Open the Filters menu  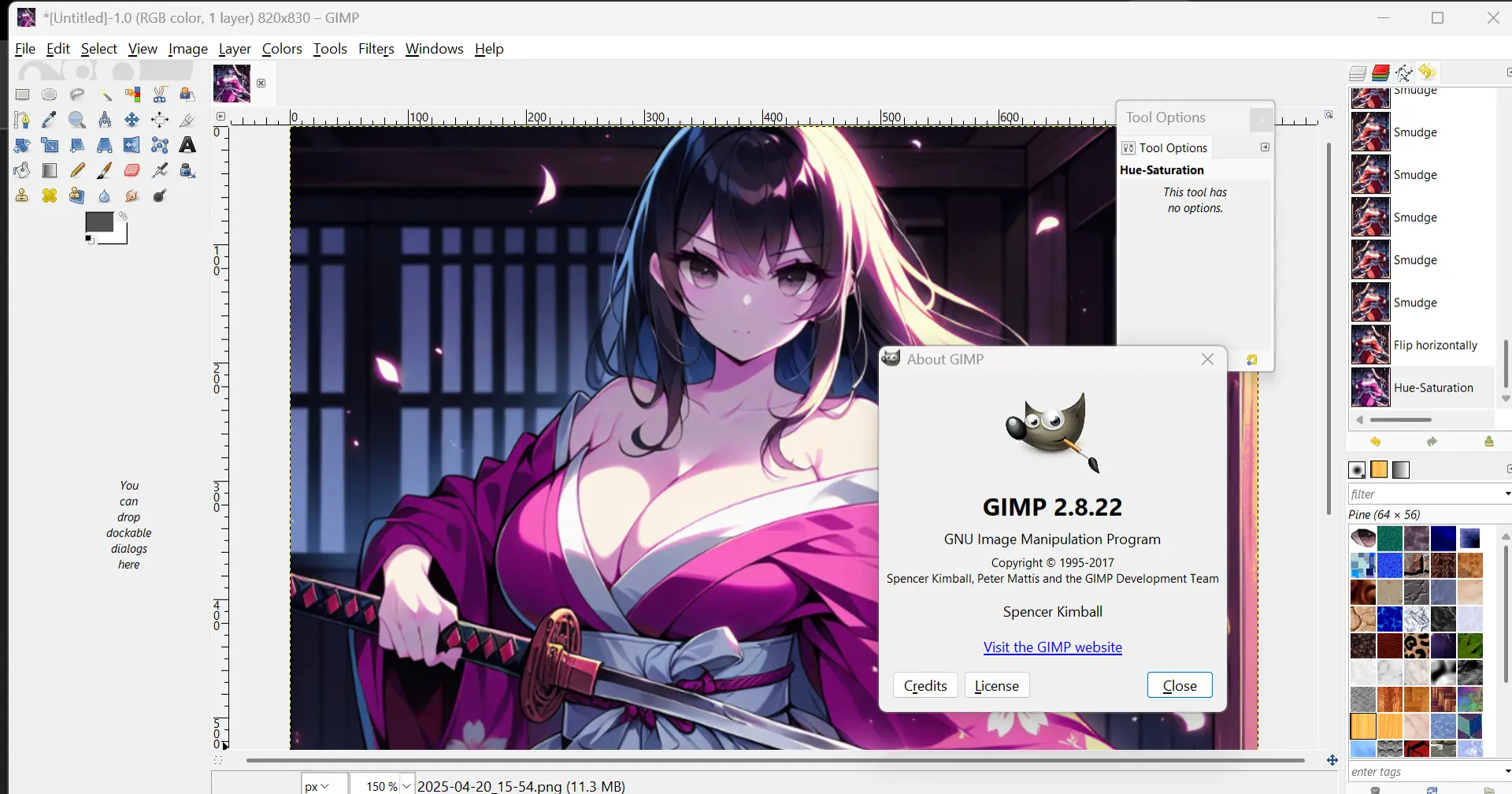pos(376,49)
